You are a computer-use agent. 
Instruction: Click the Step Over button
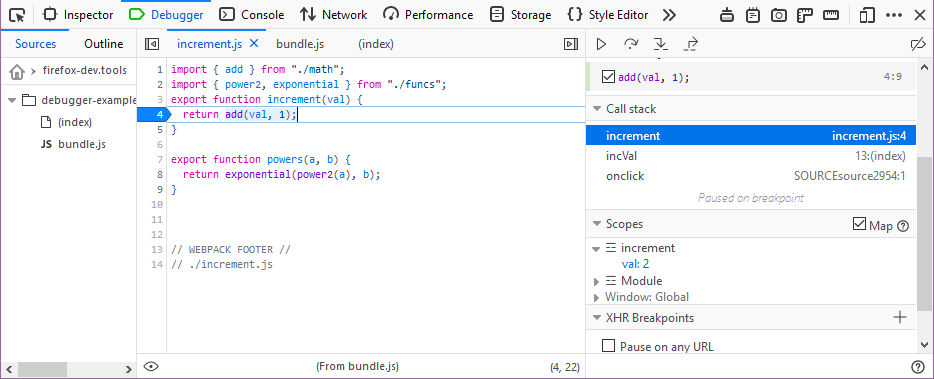[631, 44]
